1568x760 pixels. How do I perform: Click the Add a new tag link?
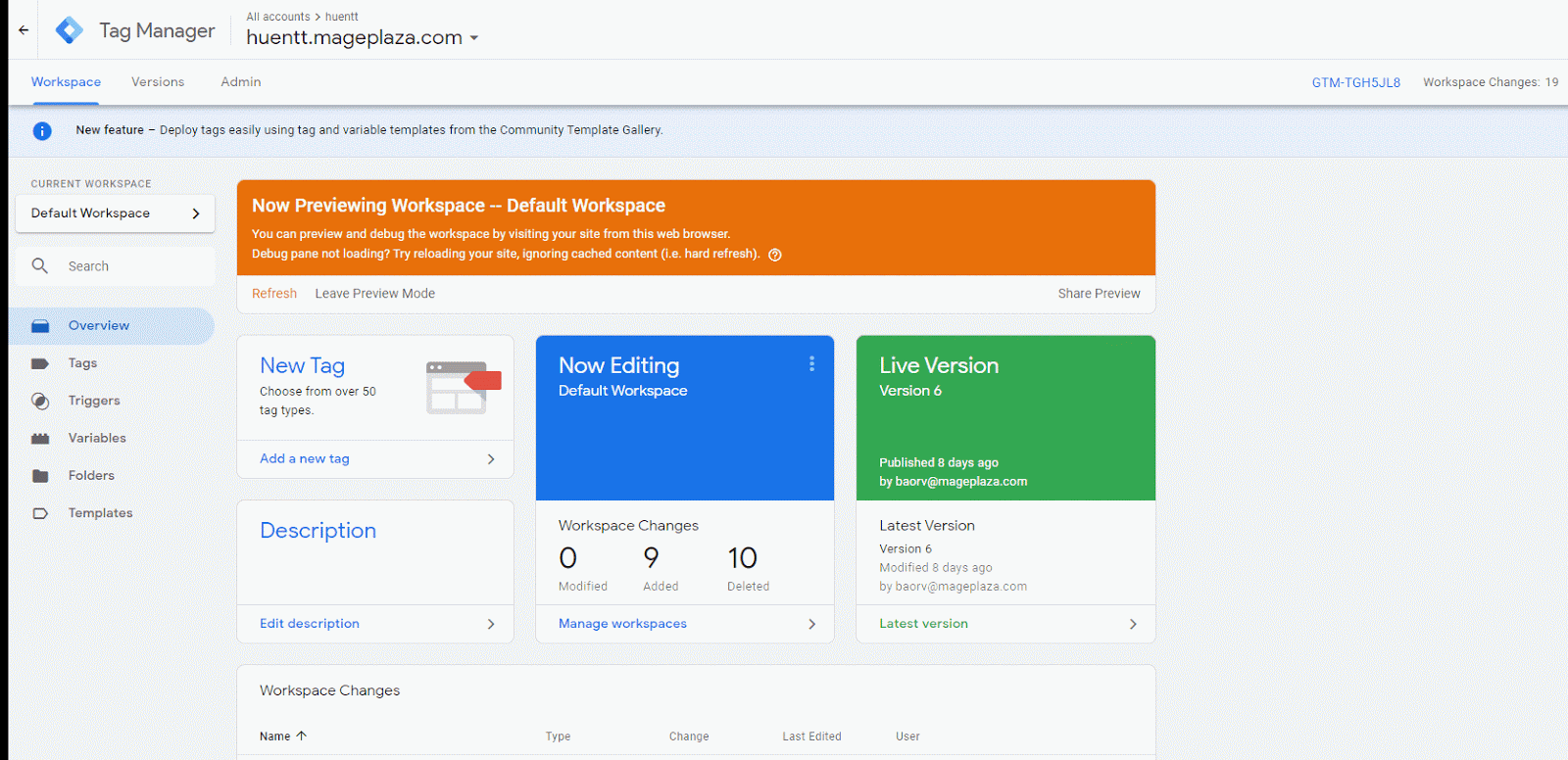[305, 459]
